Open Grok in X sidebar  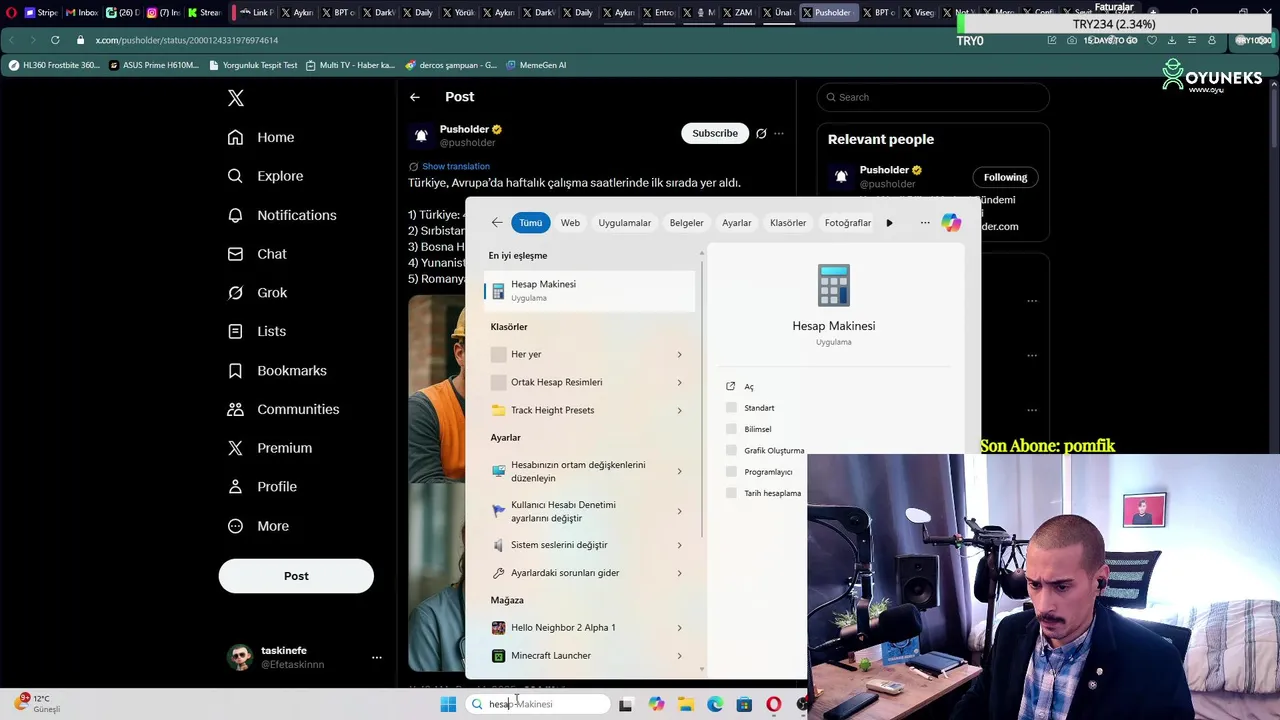click(257, 293)
